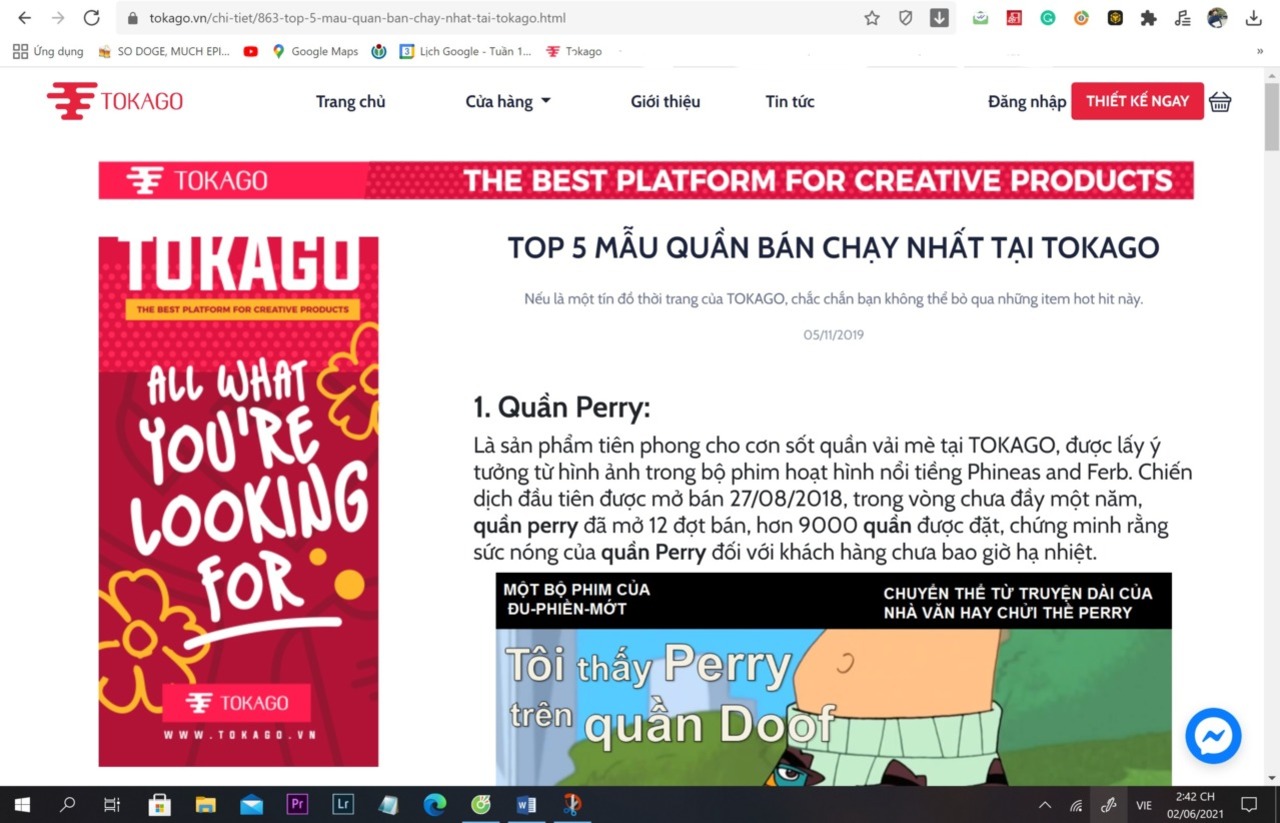The image size is (1280, 823).
Task: Open the Extensions puzzle piece menu
Action: click(1149, 18)
